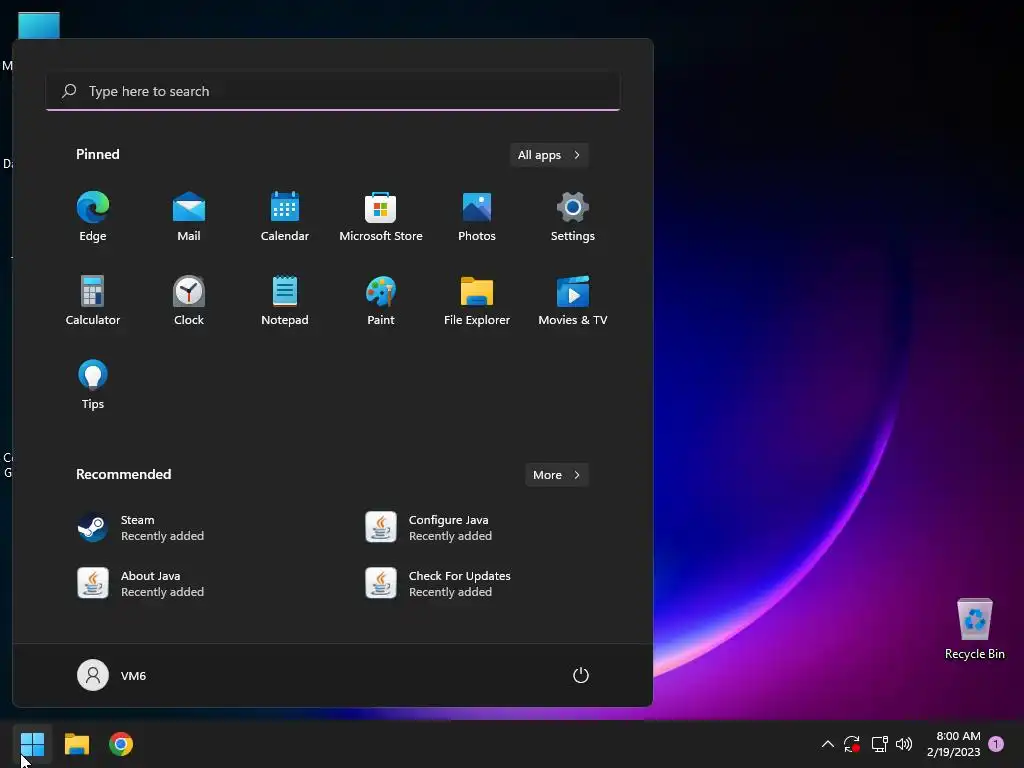Click the Windows Start button on taskbar
The image size is (1024, 768).
pyautogui.click(x=32, y=744)
